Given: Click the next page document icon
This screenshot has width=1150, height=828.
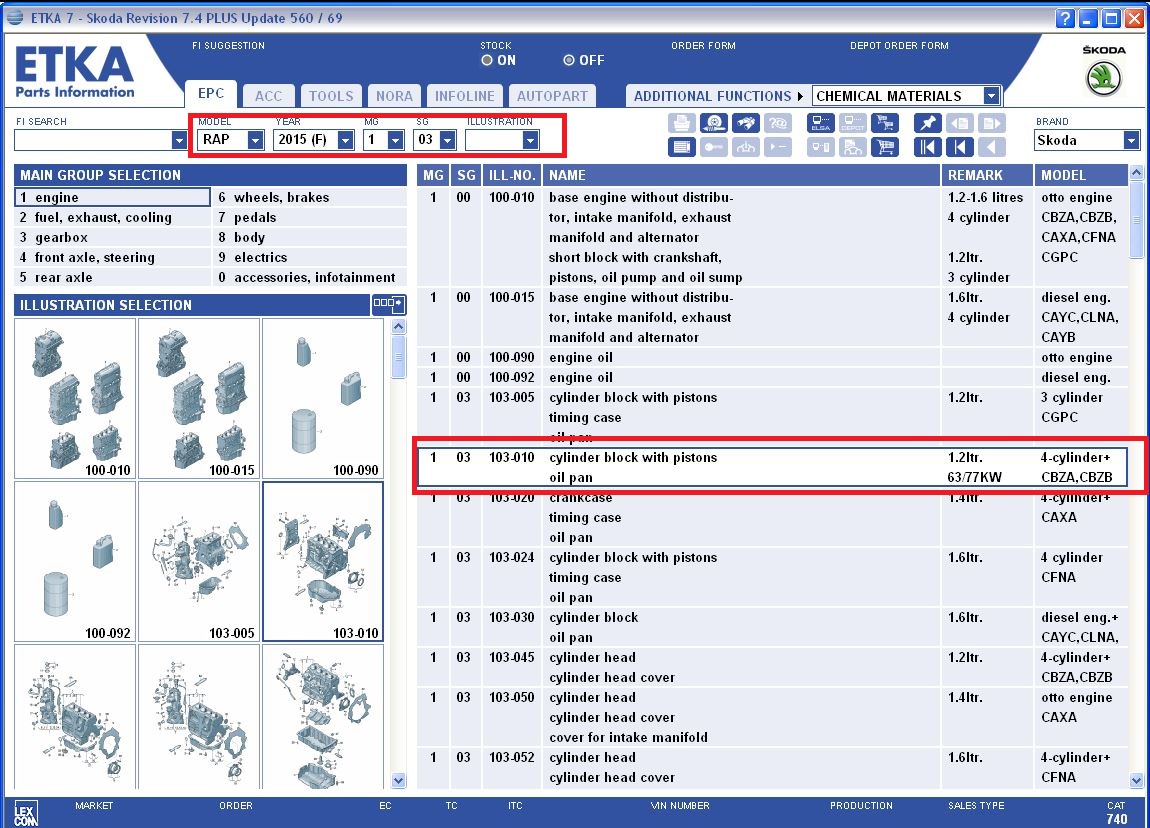Looking at the screenshot, I should pyautogui.click(x=992, y=123).
